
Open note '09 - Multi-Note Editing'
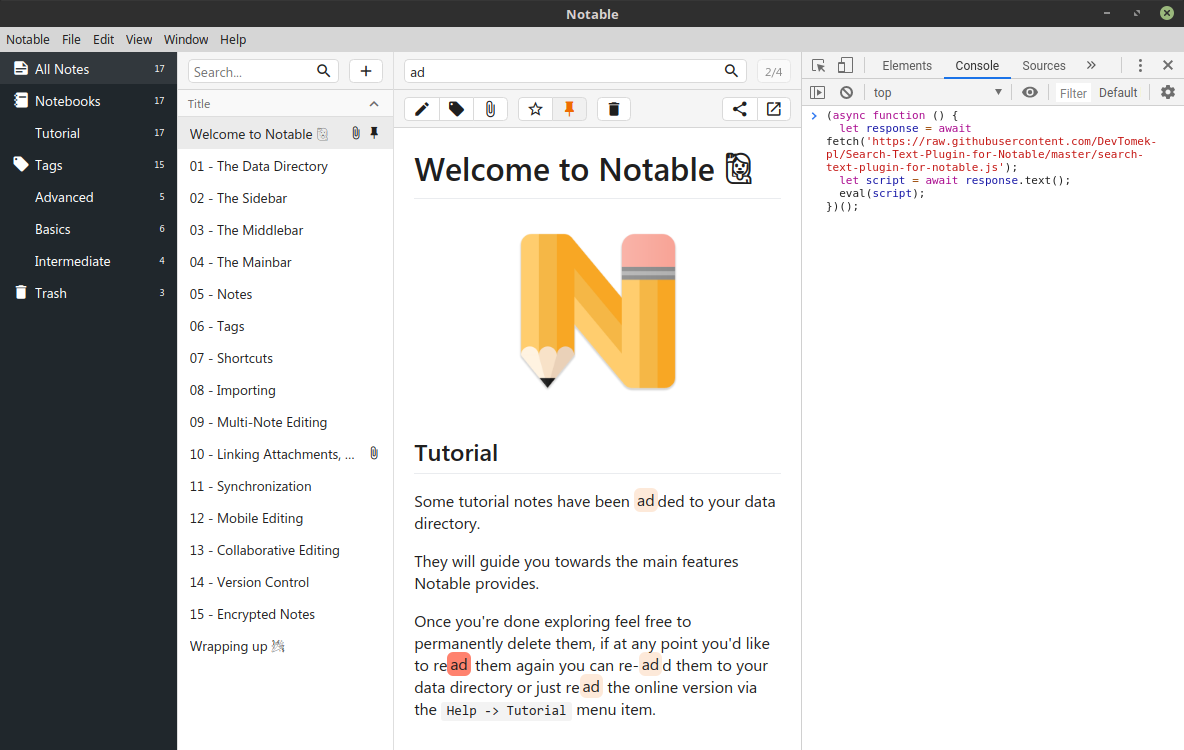(285, 422)
